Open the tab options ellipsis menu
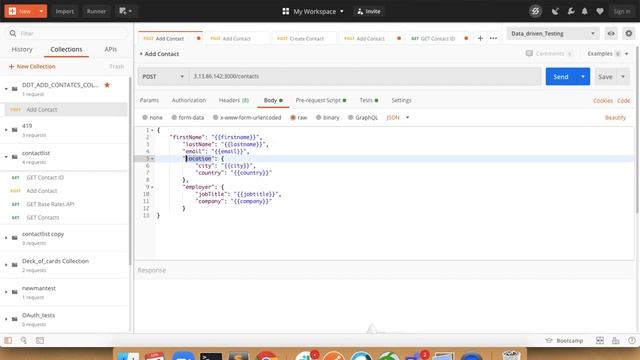 [493, 38]
